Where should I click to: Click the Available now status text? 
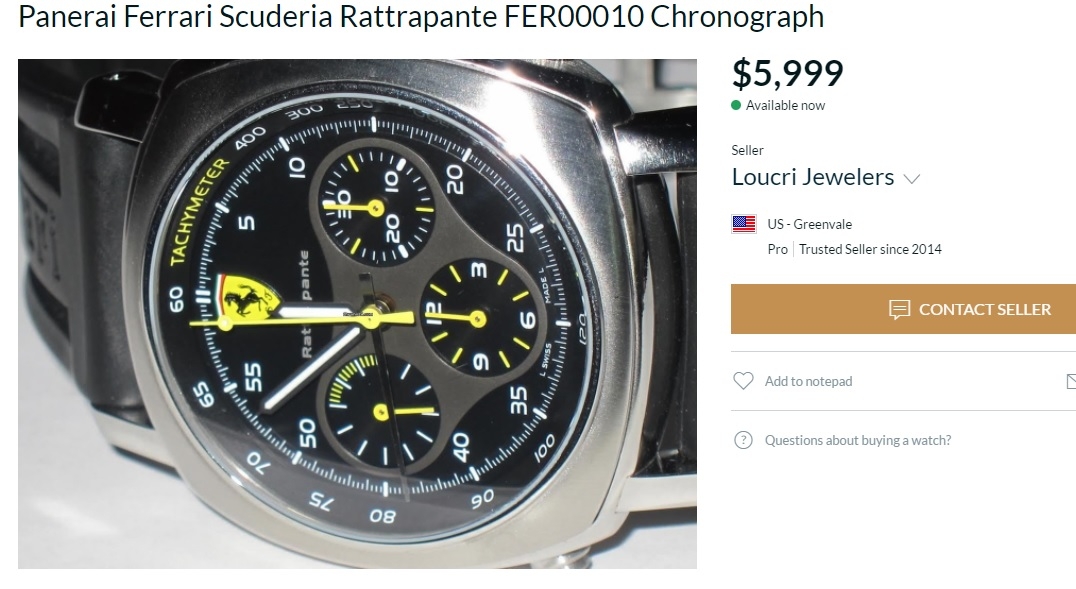click(x=785, y=105)
